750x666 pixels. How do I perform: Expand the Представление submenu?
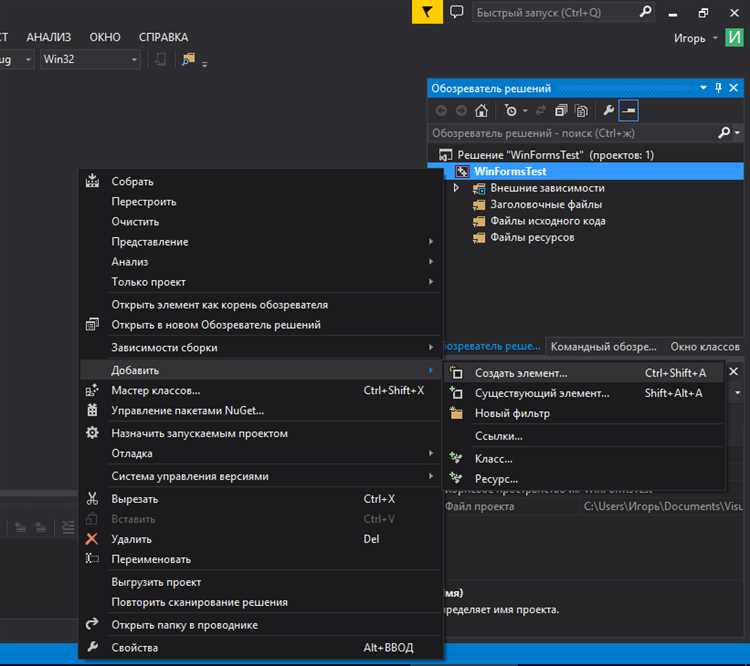point(261,242)
